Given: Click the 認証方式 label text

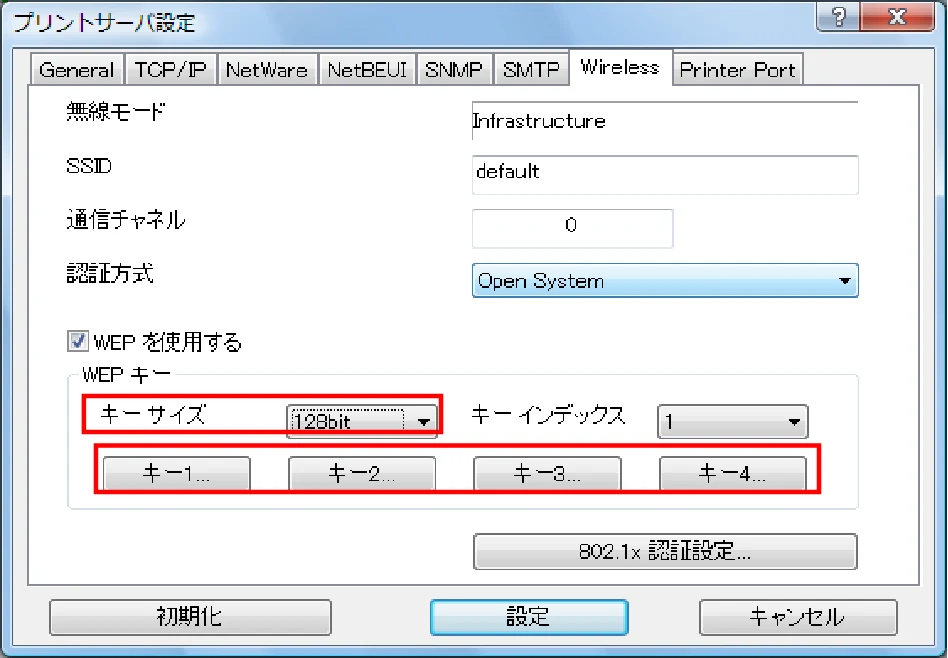Looking at the screenshot, I should (110, 273).
